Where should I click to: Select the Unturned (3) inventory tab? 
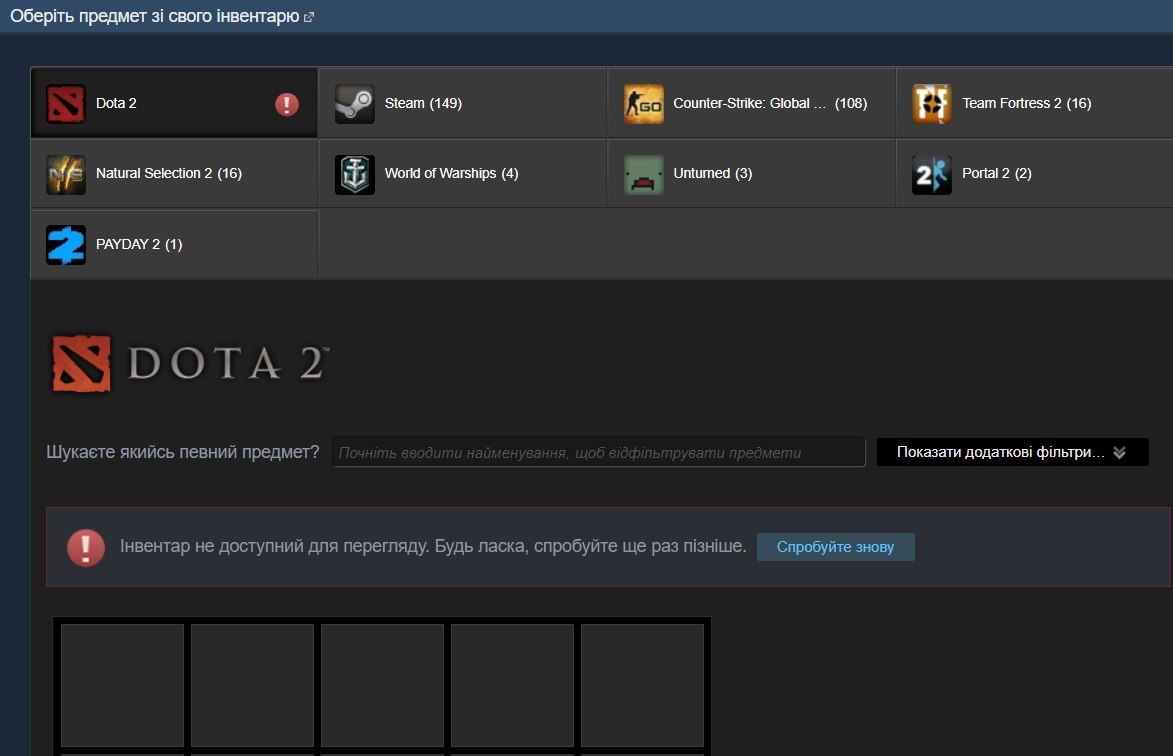point(751,173)
